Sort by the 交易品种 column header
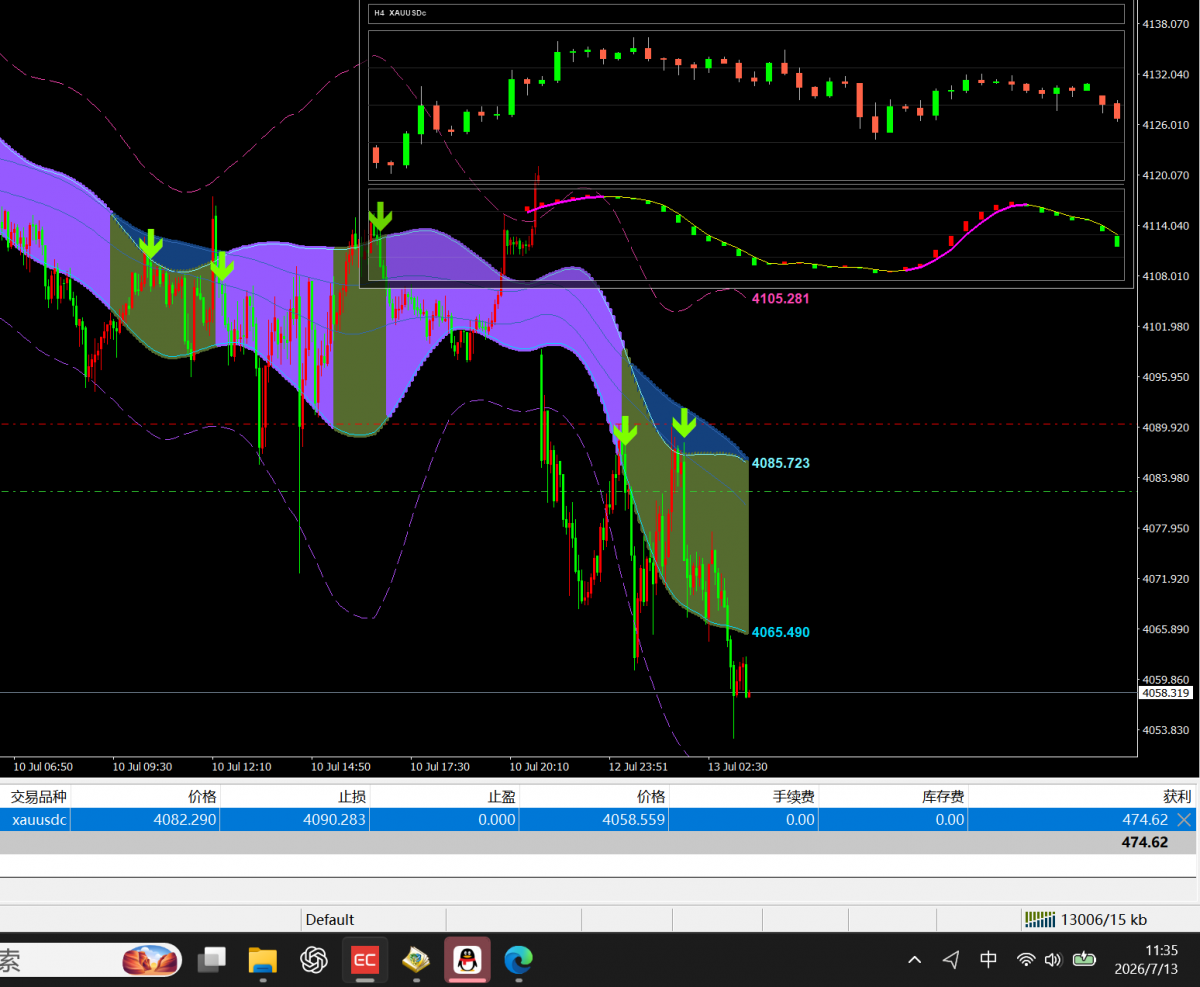 (x=36, y=796)
